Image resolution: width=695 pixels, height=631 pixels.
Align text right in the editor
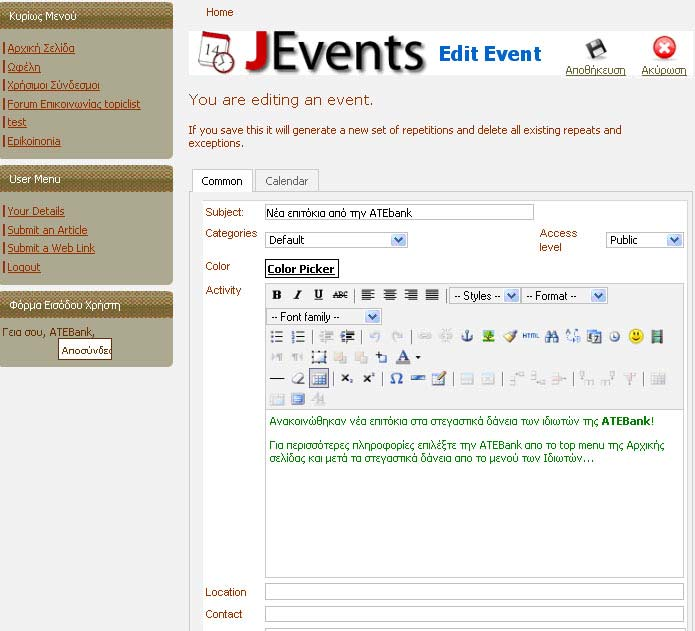411,295
